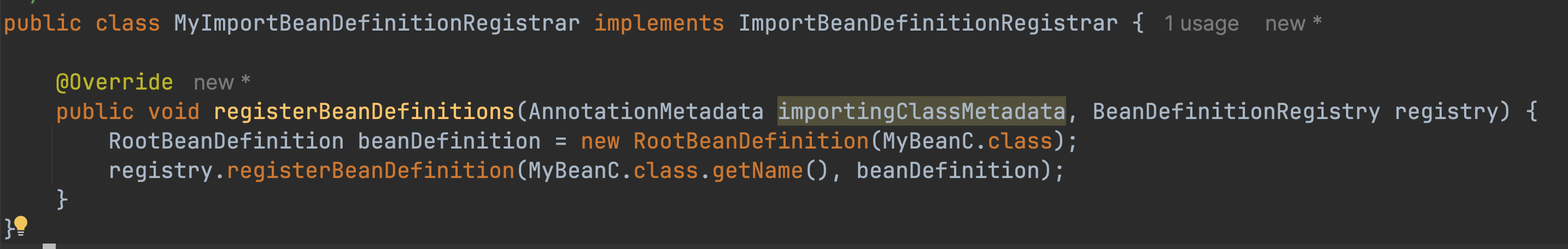
Task: Click the horizontal scrollbar thumb at bottom
Action: click(x=49, y=246)
